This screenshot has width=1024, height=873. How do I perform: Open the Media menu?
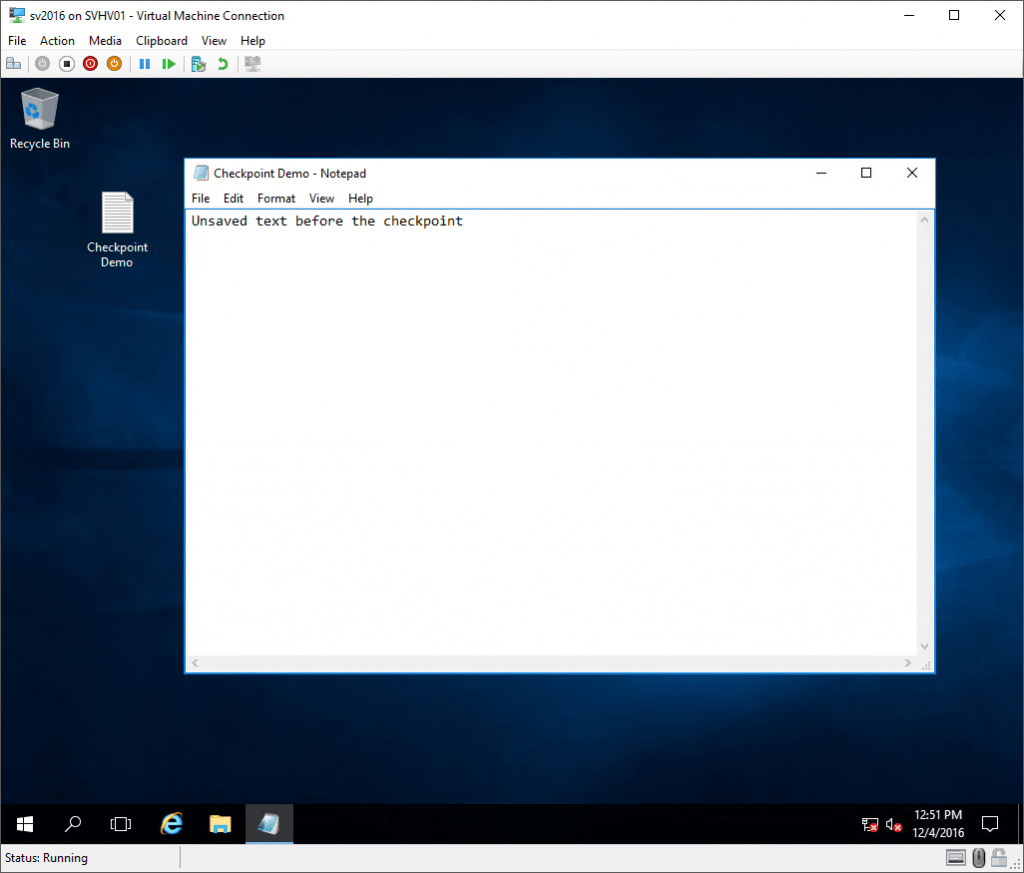tap(105, 40)
